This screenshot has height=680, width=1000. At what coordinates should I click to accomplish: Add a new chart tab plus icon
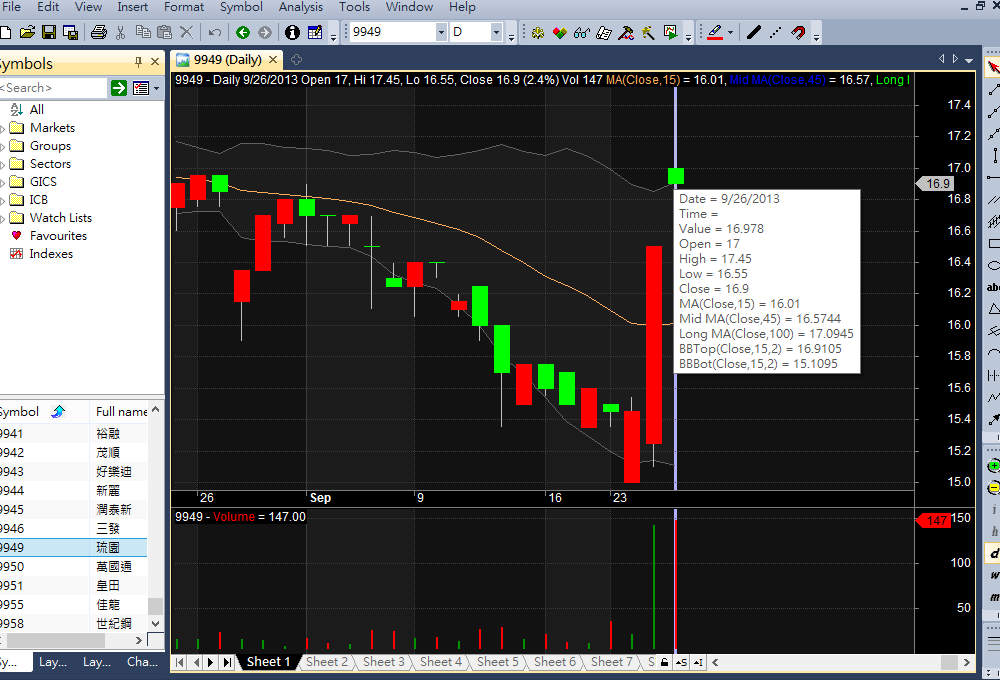click(296, 60)
